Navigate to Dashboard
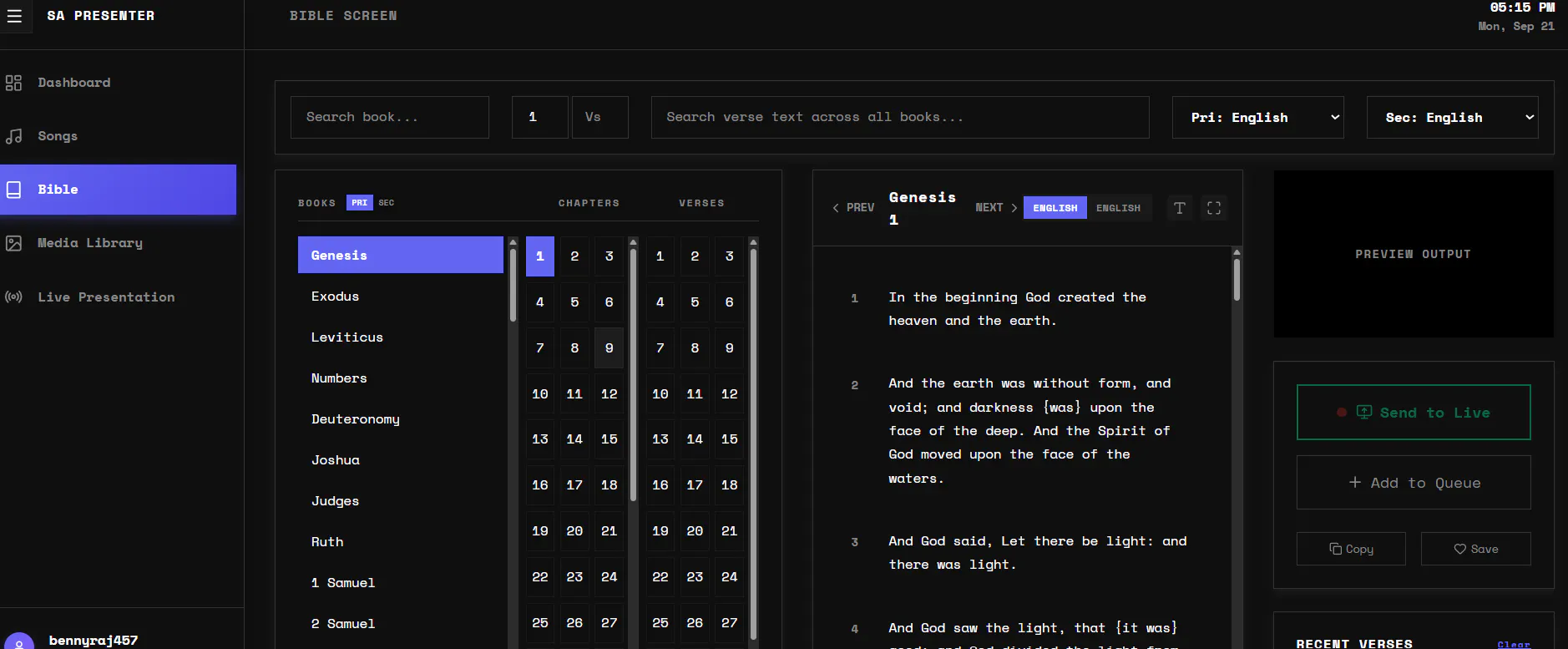Screen dimensions: 1568x649 pyautogui.click(x=118, y=83)
